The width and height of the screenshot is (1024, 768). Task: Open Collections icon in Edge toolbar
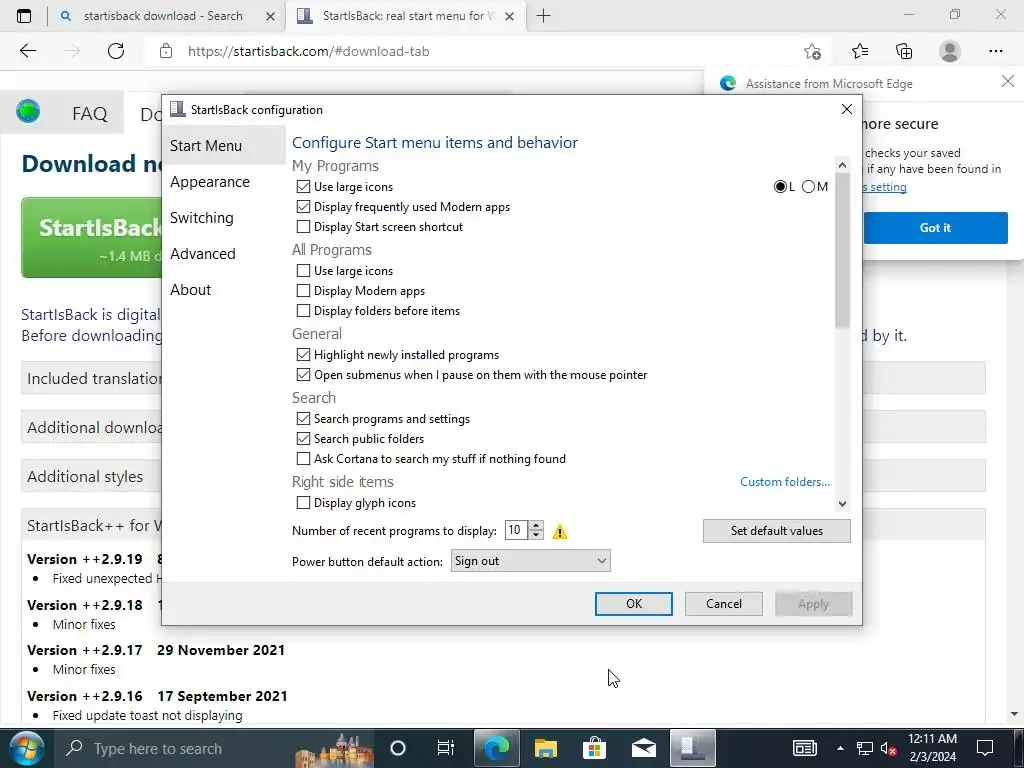(x=904, y=51)
